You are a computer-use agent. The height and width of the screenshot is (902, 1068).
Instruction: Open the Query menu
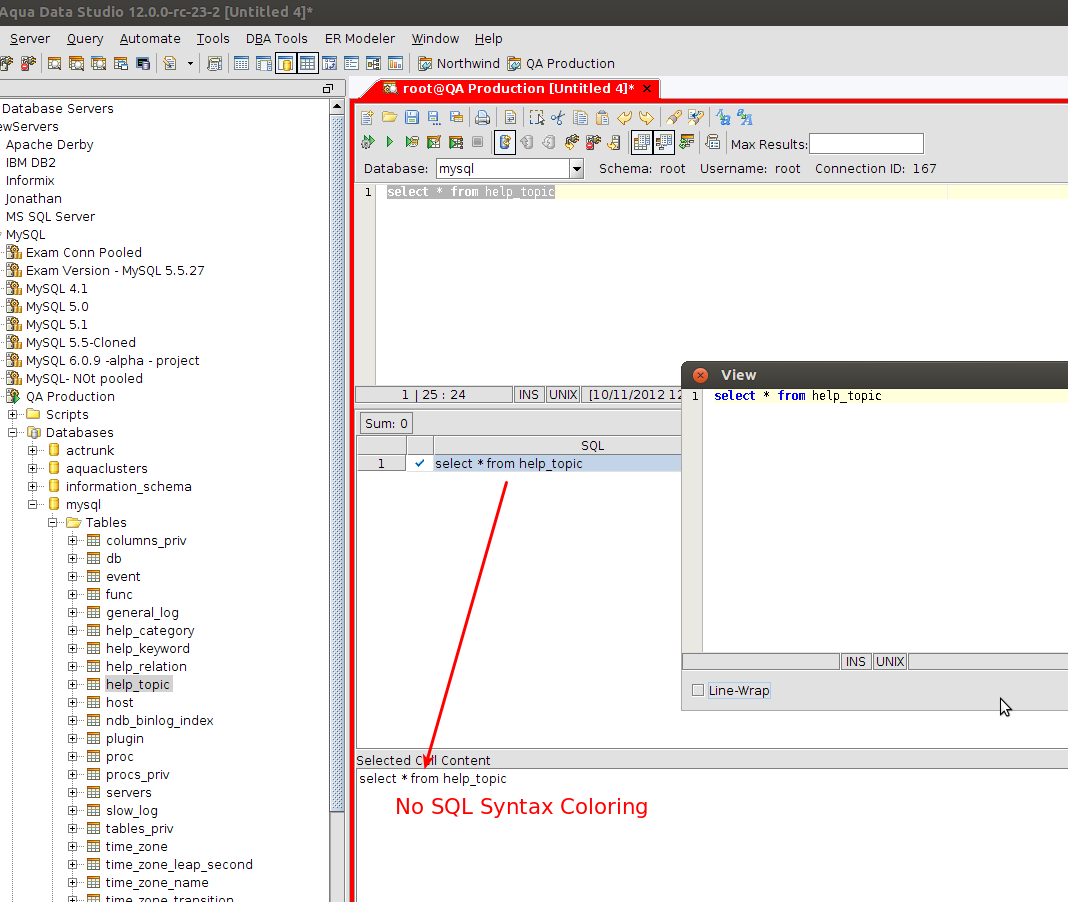click(84, 39)
